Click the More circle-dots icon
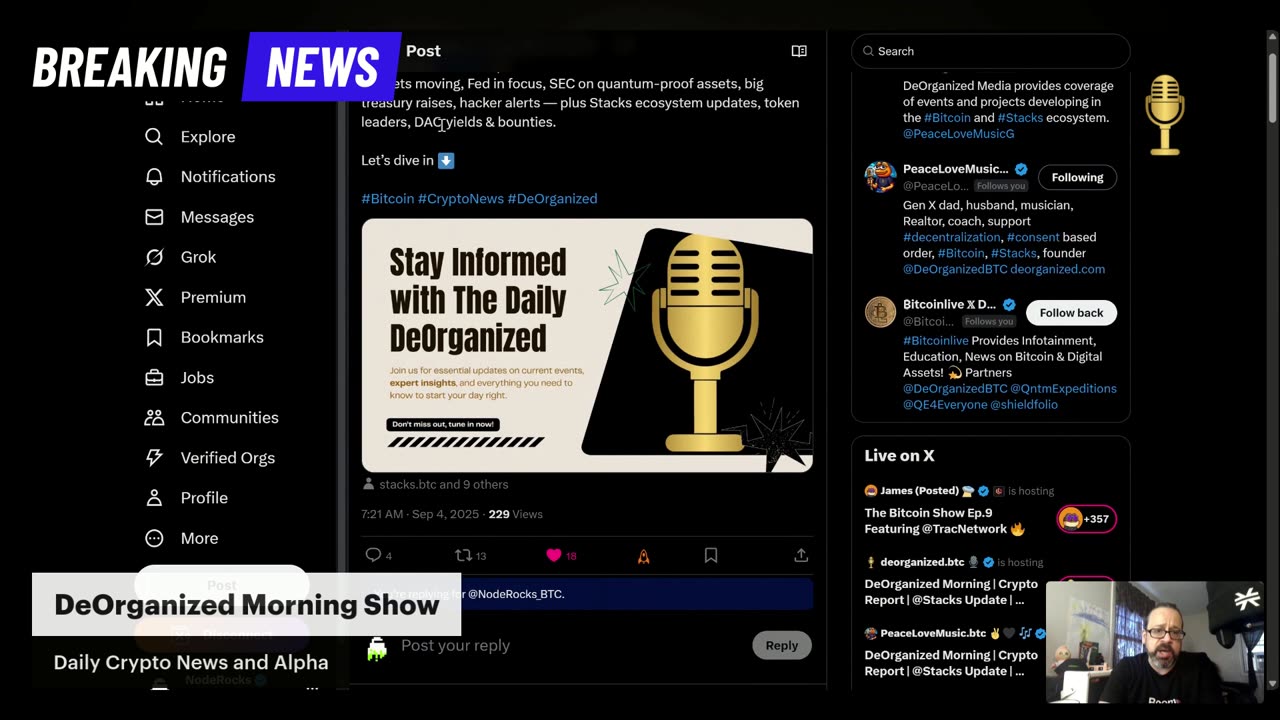The height and width of the screenshot is (720, 1280). tap(154, 538)
